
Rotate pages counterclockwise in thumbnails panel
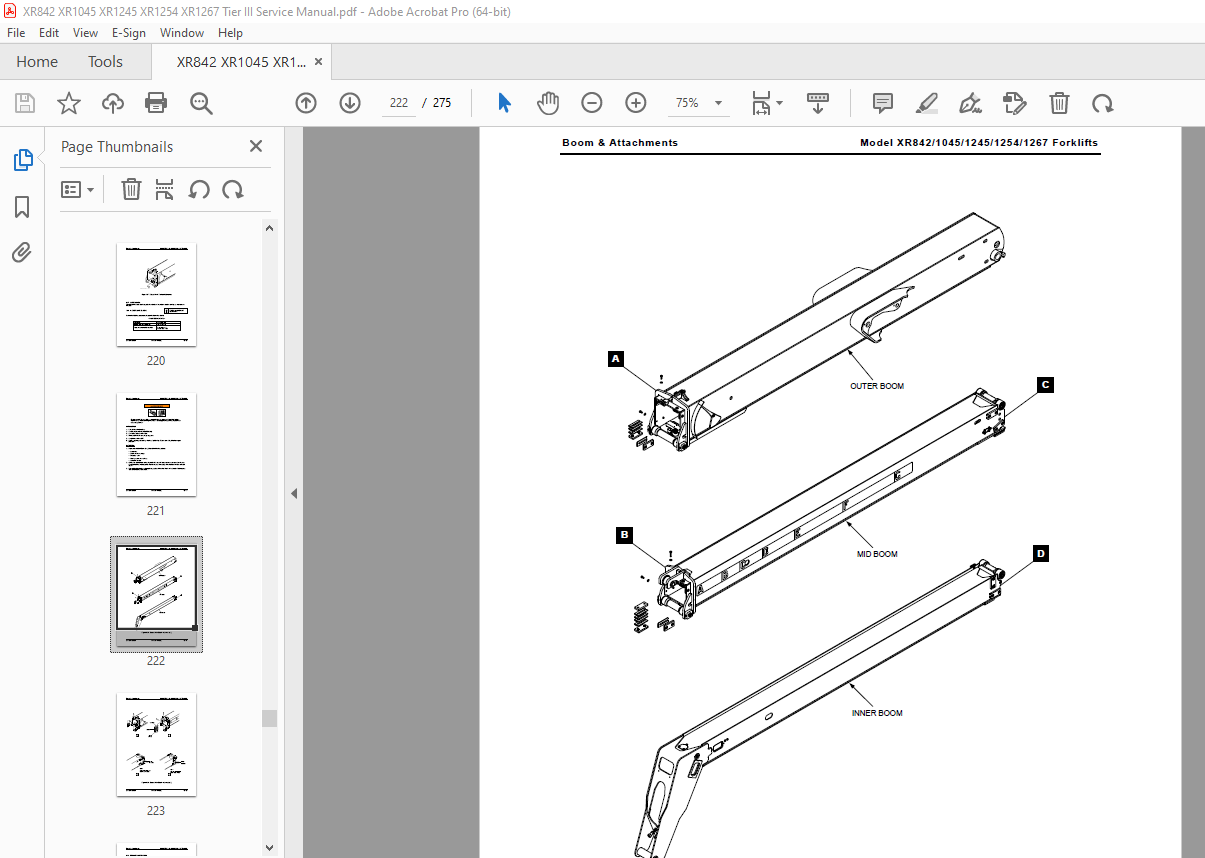(199, 189)
